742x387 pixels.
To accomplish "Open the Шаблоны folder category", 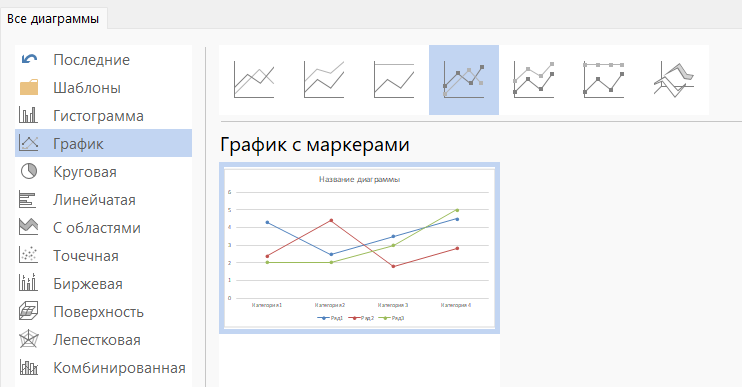I will pos(104,88).
